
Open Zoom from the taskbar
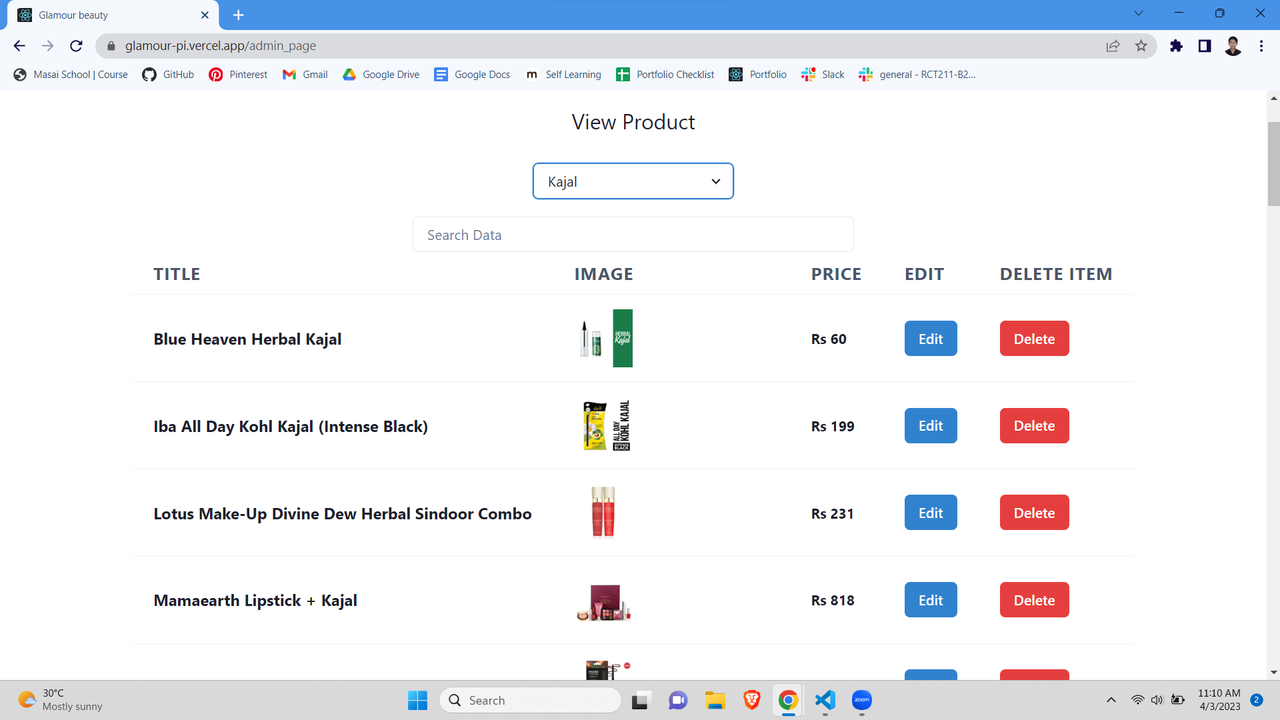[x=862, y=700]
